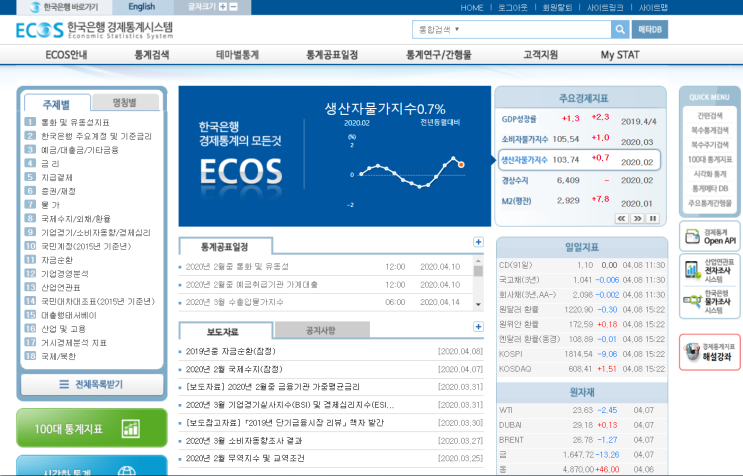Viewport: 743px width, 476px height.
Task: Open 통계연구/간행물 menu
Action: (439, 55)
